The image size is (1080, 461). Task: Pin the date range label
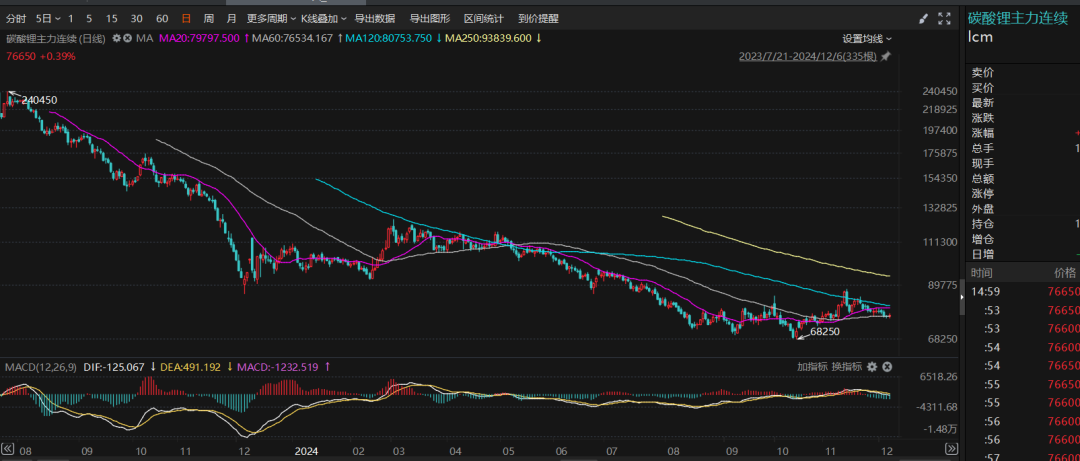tap(886, 57)
